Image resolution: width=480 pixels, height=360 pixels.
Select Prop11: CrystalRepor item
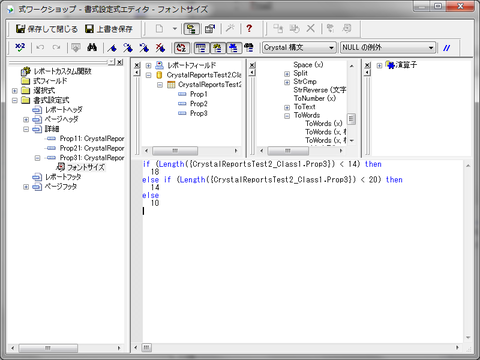coord(92,138)
